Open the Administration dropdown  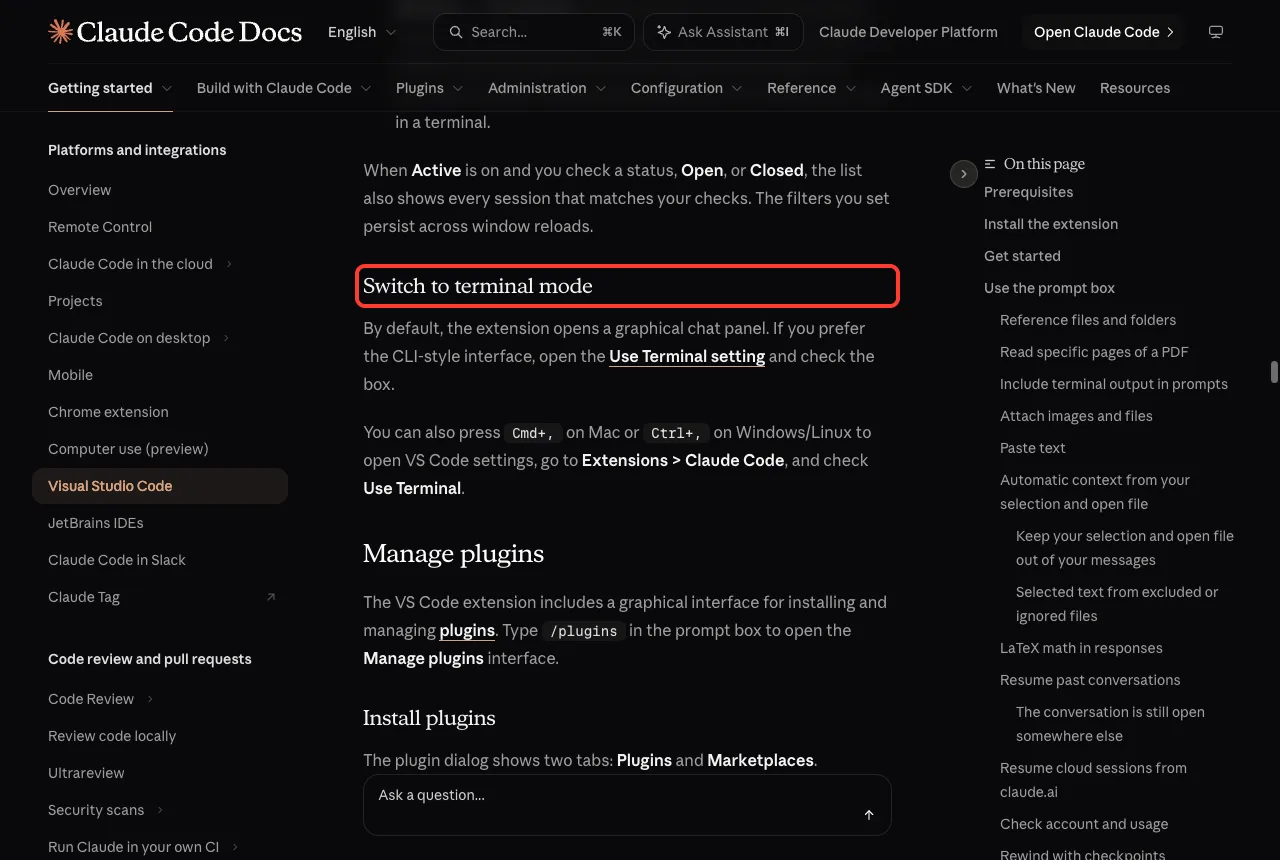pos(547,88)
